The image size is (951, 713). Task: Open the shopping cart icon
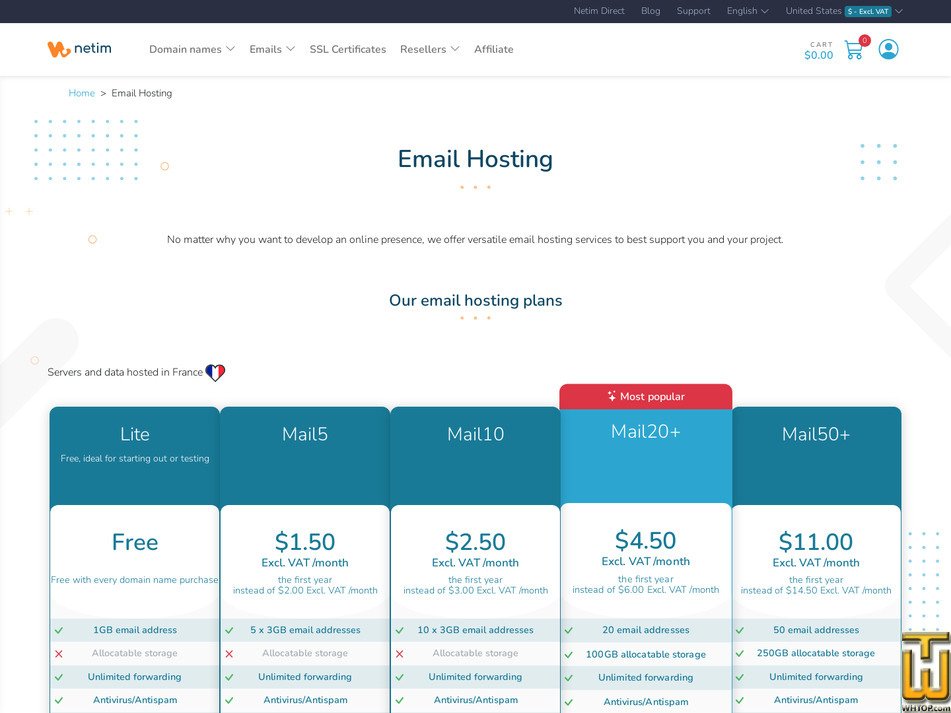(x=853, y=50)
